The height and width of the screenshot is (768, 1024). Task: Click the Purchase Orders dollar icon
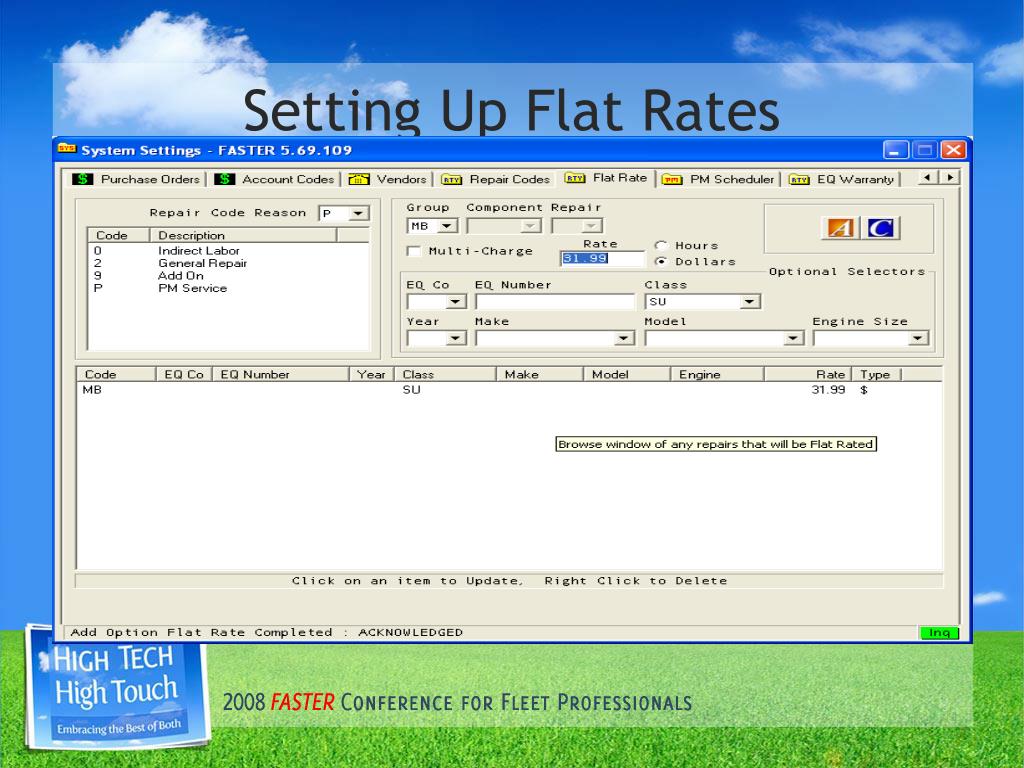pos(82,179)
